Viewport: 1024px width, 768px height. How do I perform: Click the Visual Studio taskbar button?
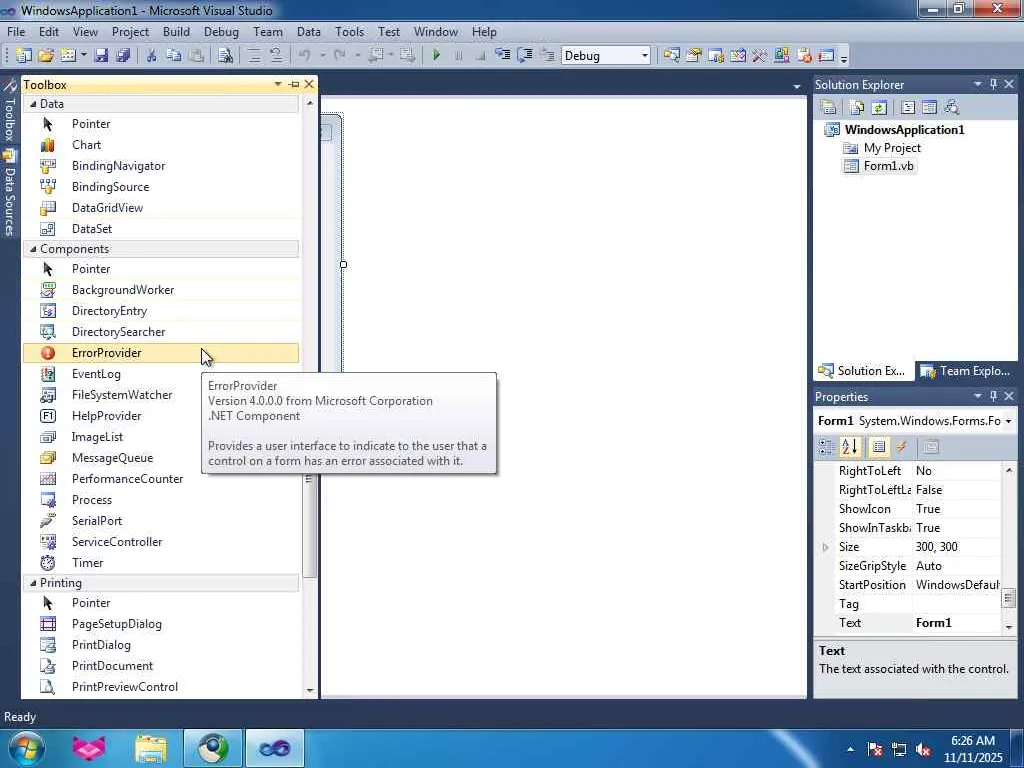[275, 748]
